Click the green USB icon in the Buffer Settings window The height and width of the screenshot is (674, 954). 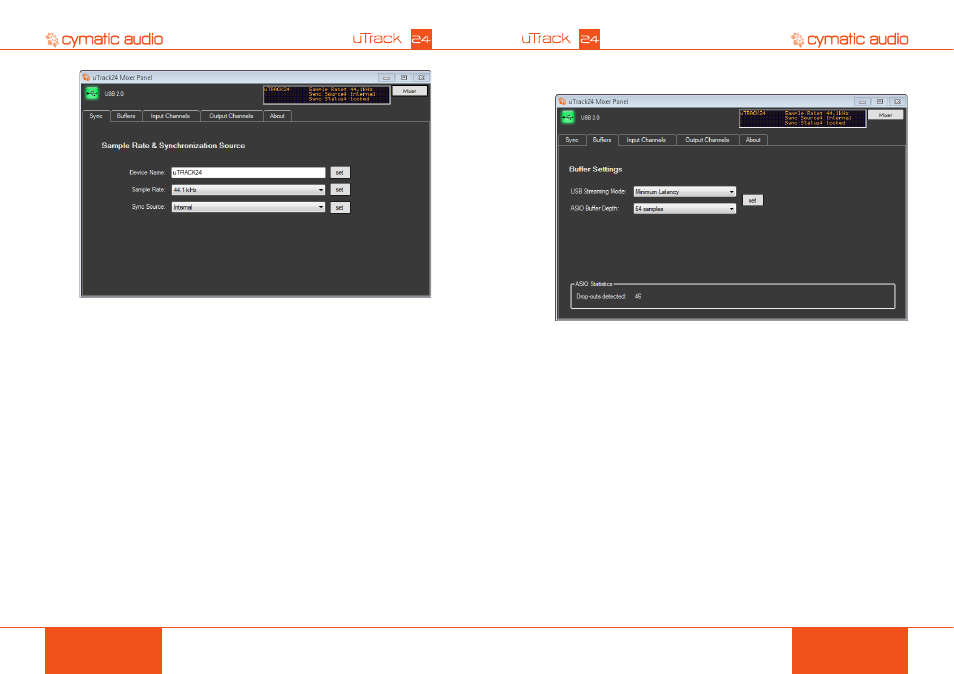[x=568, y=117]
